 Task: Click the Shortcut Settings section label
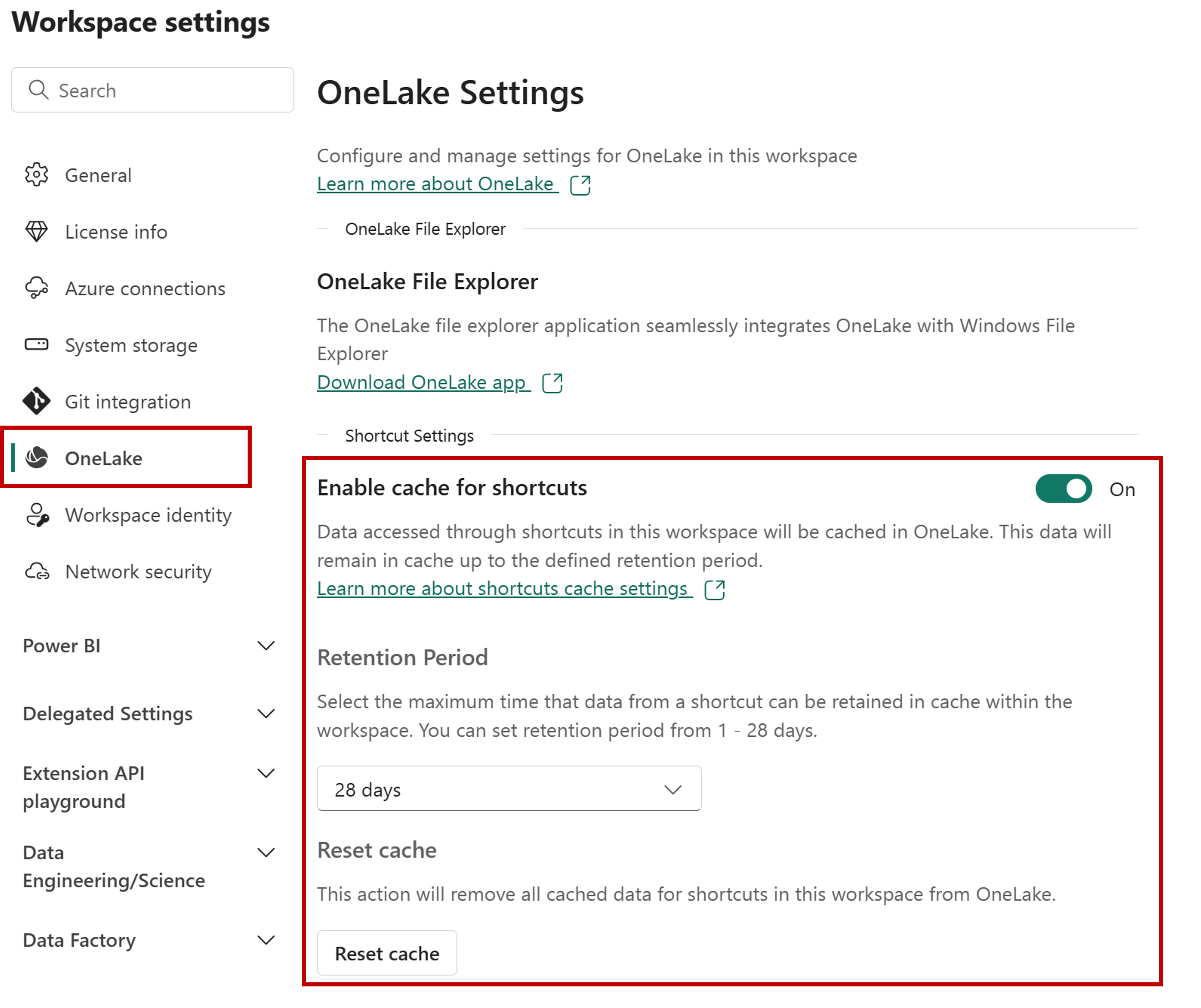[409, 436]
